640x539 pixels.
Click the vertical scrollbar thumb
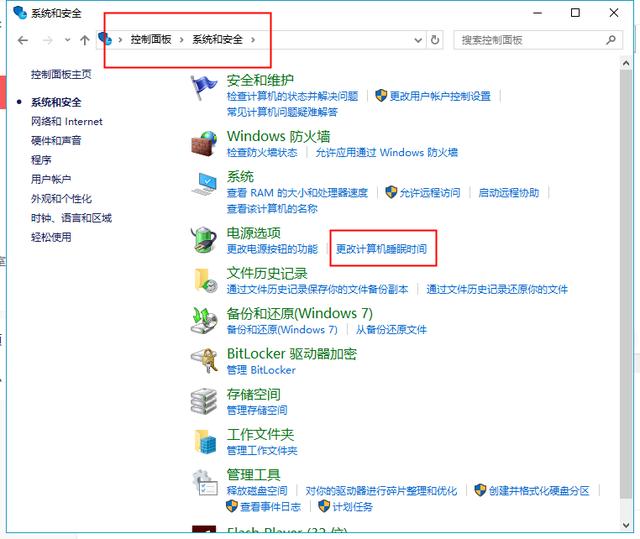[x=626, y=283]
